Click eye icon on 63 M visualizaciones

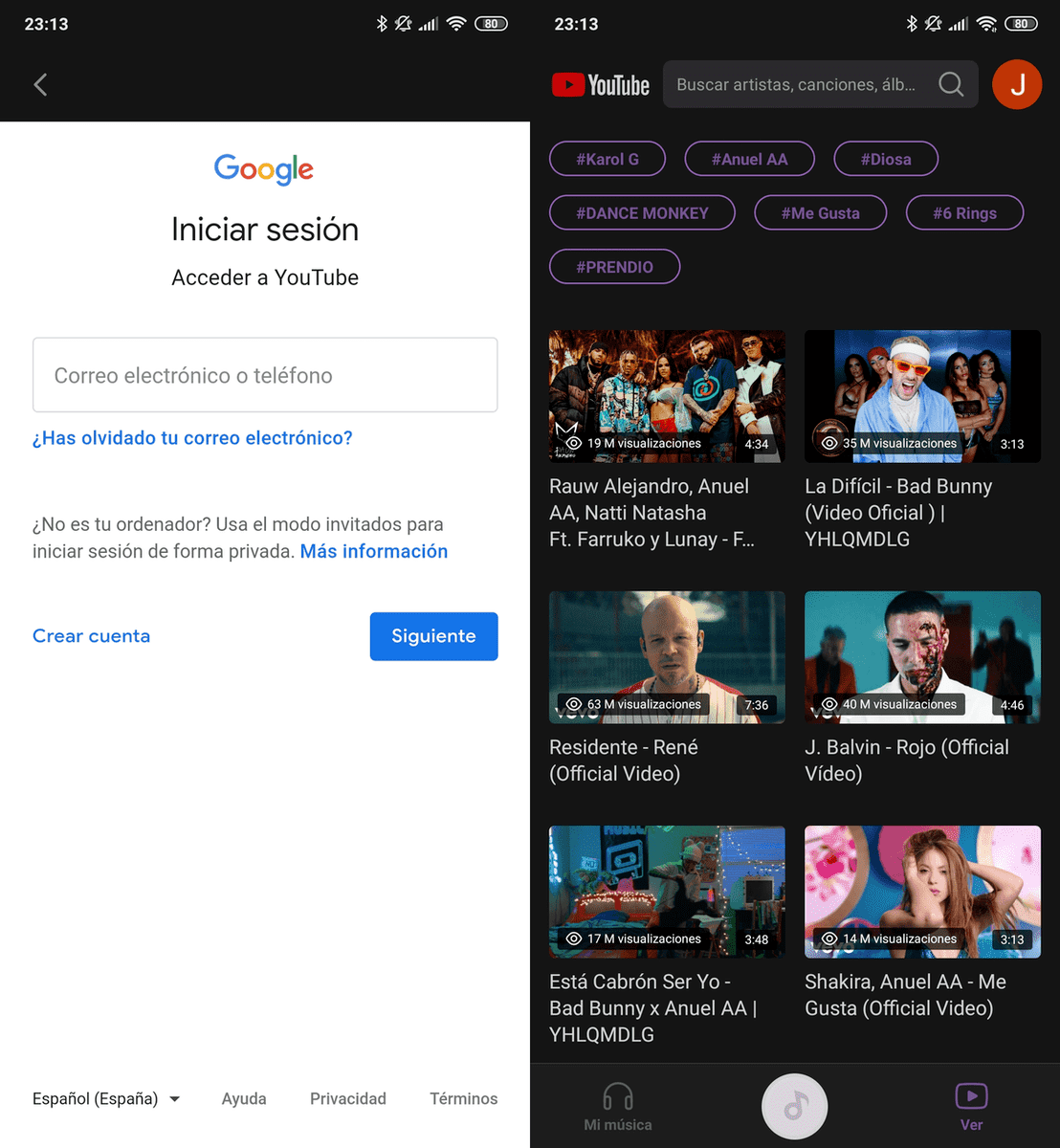tap(574, 704)
